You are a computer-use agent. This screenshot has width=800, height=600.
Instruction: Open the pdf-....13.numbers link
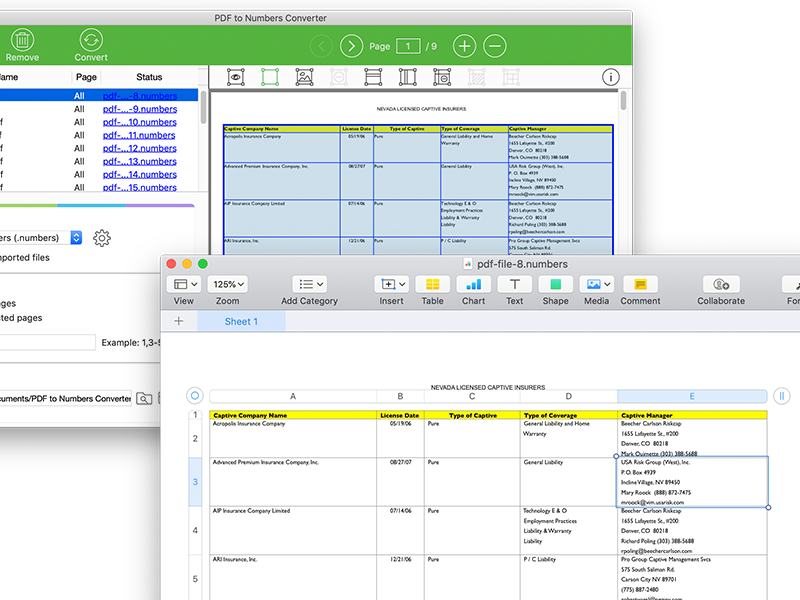point(139,162)
